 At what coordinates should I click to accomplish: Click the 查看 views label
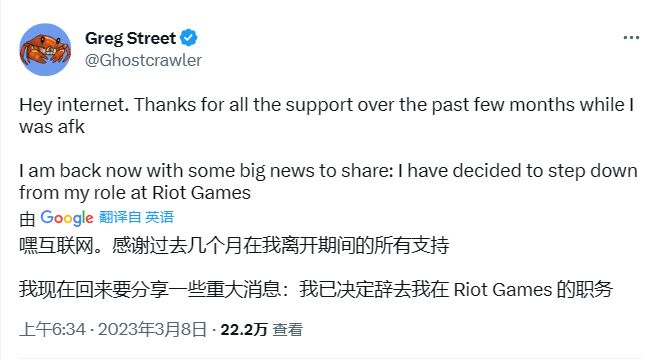[287, 329]
